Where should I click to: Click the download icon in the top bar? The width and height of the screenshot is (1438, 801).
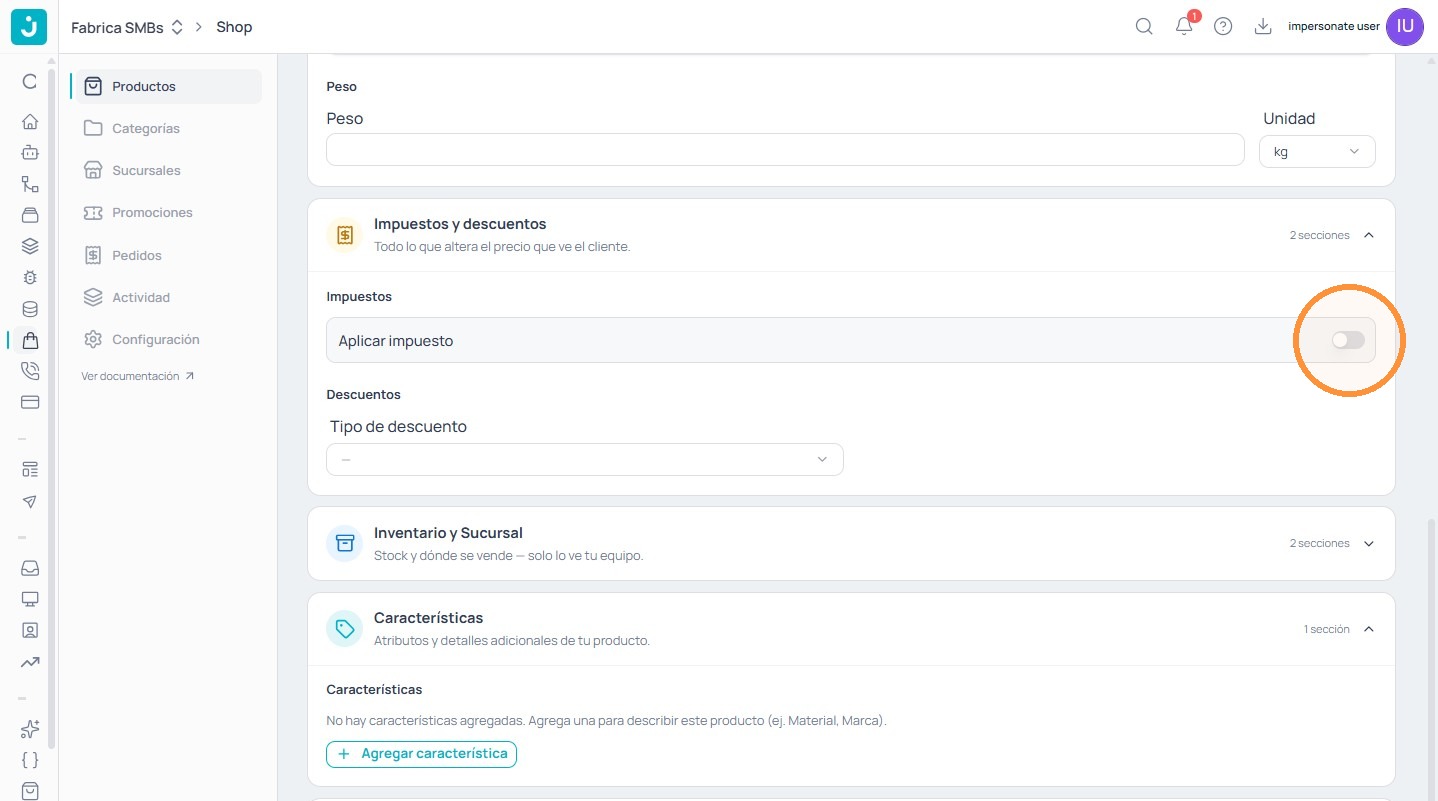[x=1263, y=27]
